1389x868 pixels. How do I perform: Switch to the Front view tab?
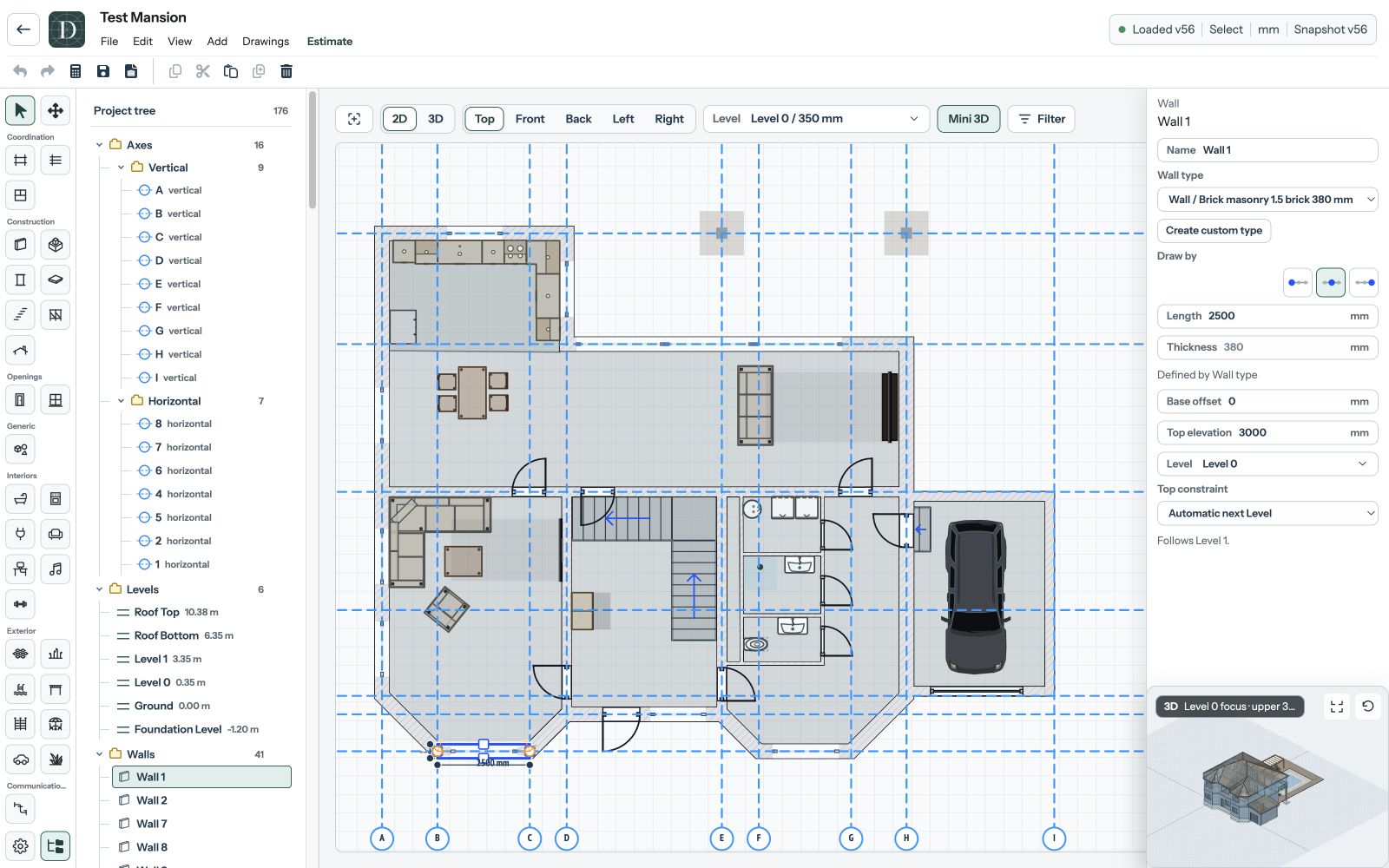click(x=530, y=119)
